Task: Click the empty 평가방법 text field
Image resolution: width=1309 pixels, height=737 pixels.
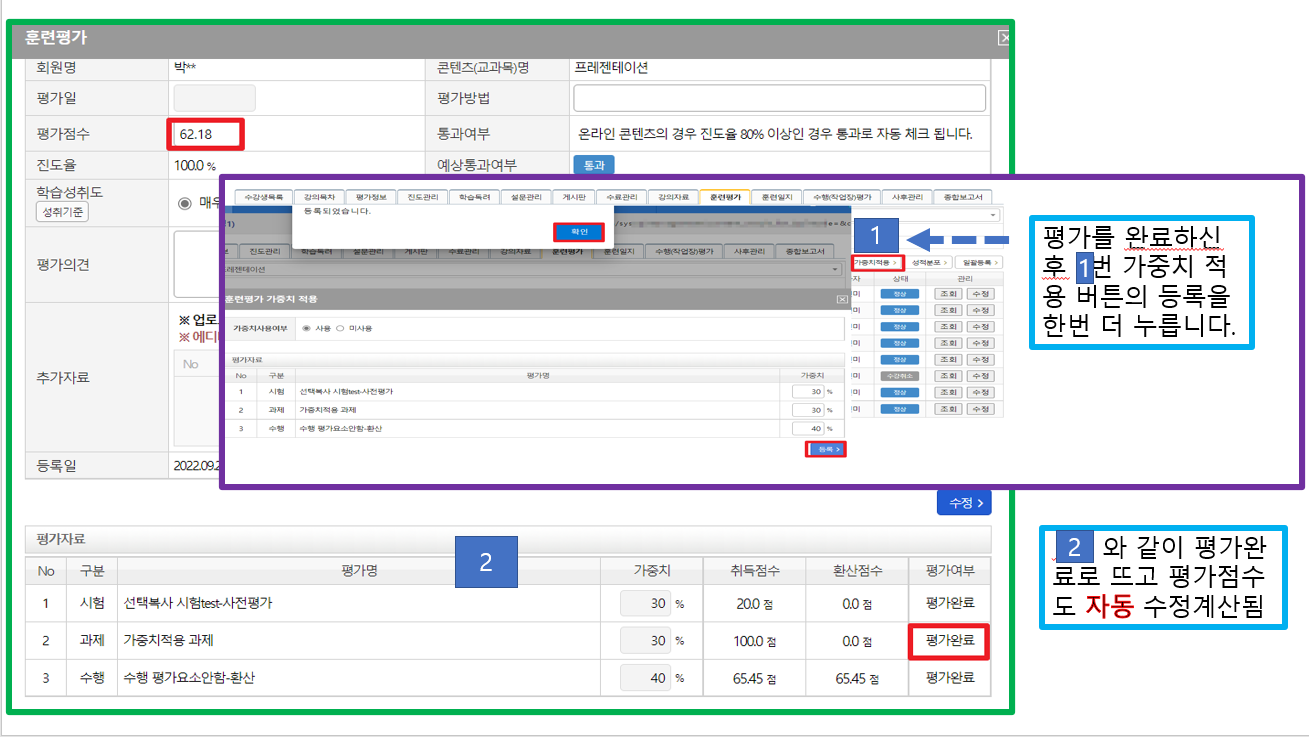Action: [778, 98]
